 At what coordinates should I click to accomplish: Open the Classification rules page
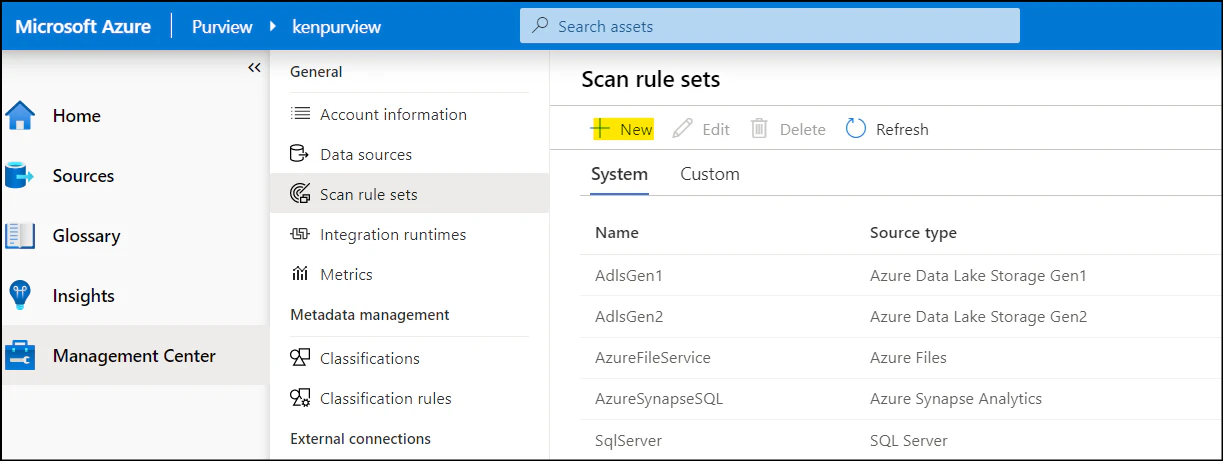386,398
